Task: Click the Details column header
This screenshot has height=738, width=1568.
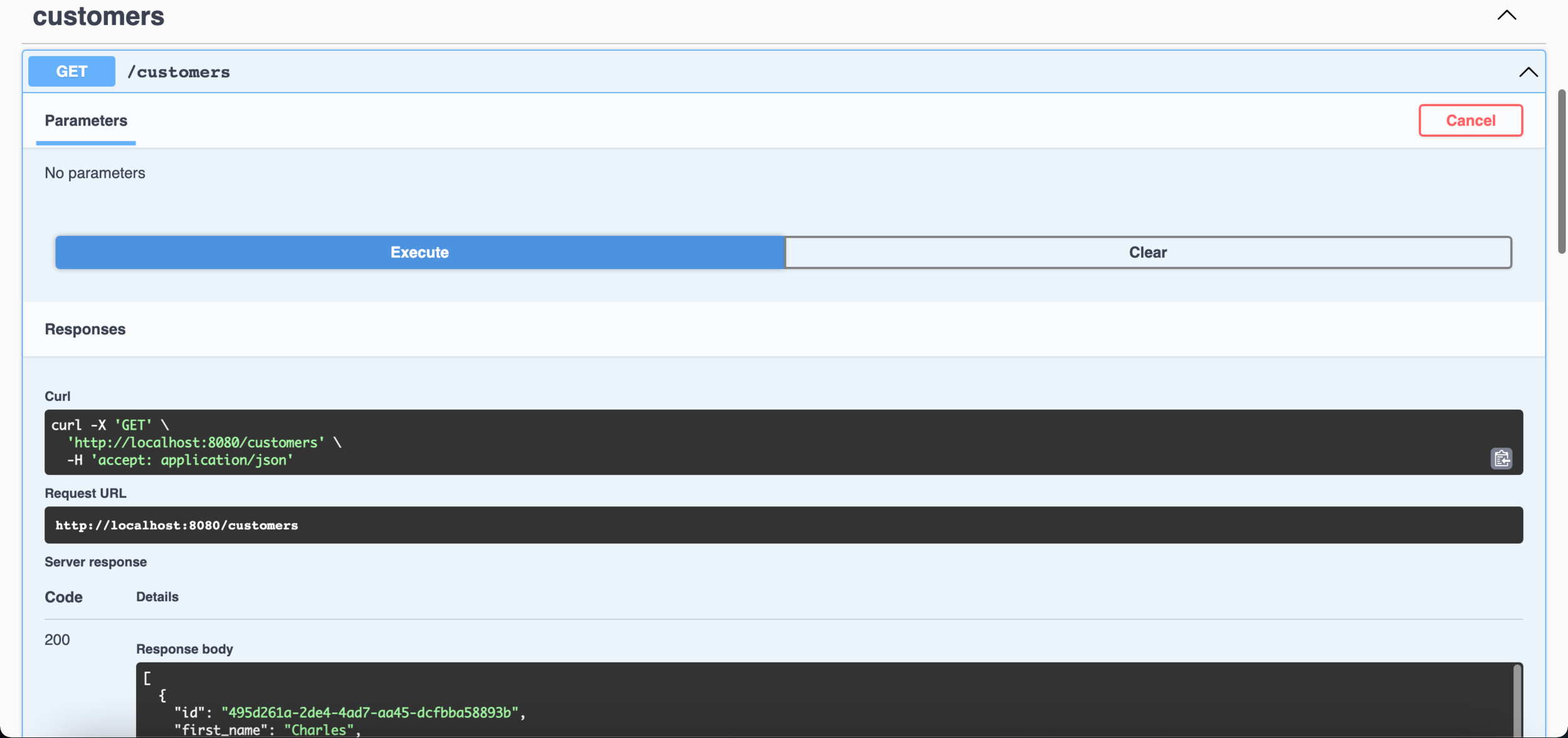Action: pyautogui.click(x=157, y=597)
